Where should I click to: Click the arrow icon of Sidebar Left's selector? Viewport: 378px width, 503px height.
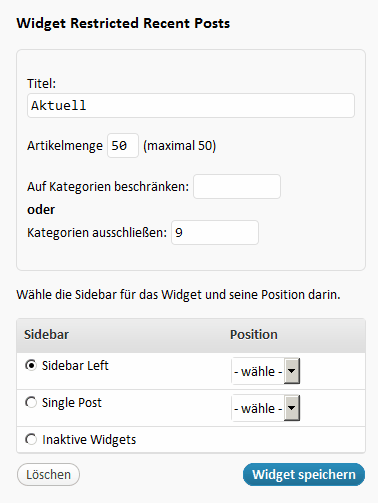292,371
